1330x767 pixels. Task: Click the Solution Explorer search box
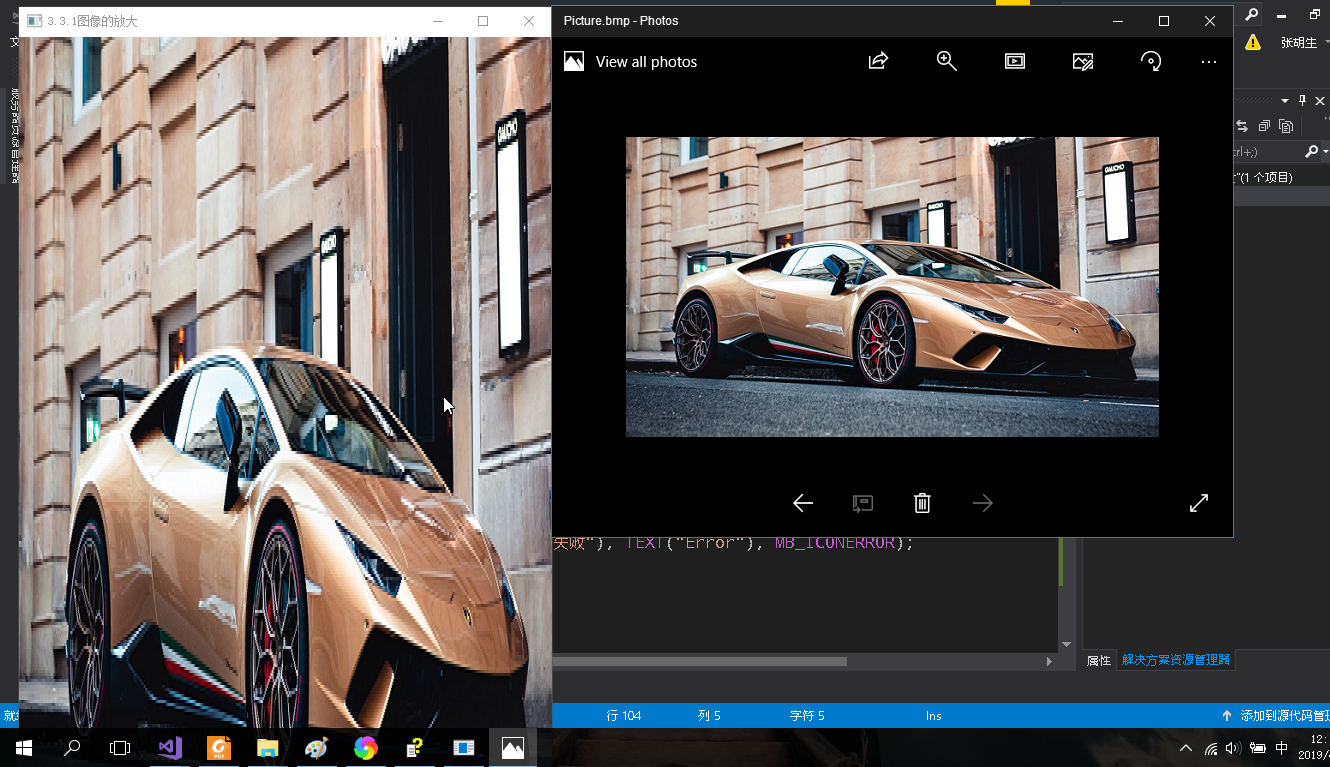[x=1268, y=151]
